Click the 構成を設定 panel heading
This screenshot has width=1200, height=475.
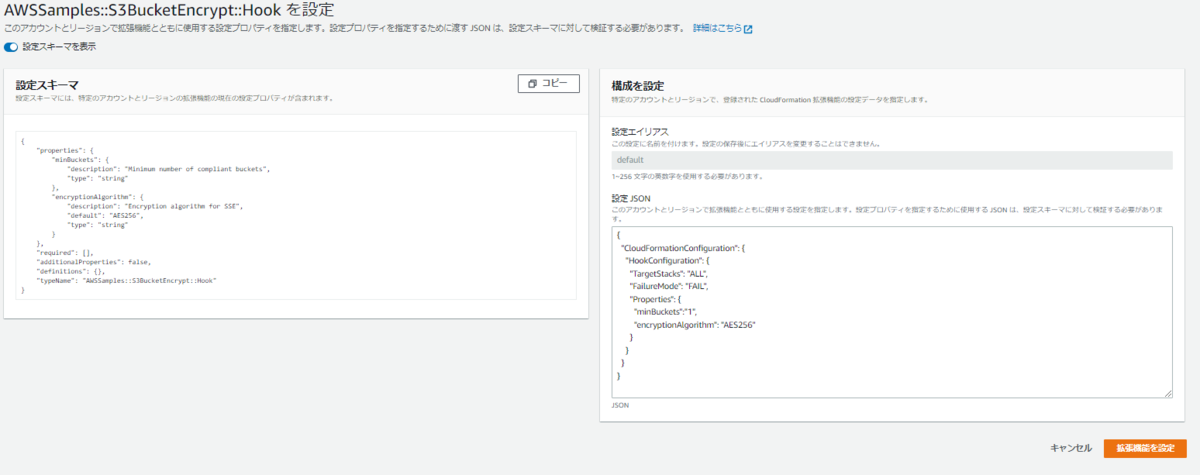638,86
